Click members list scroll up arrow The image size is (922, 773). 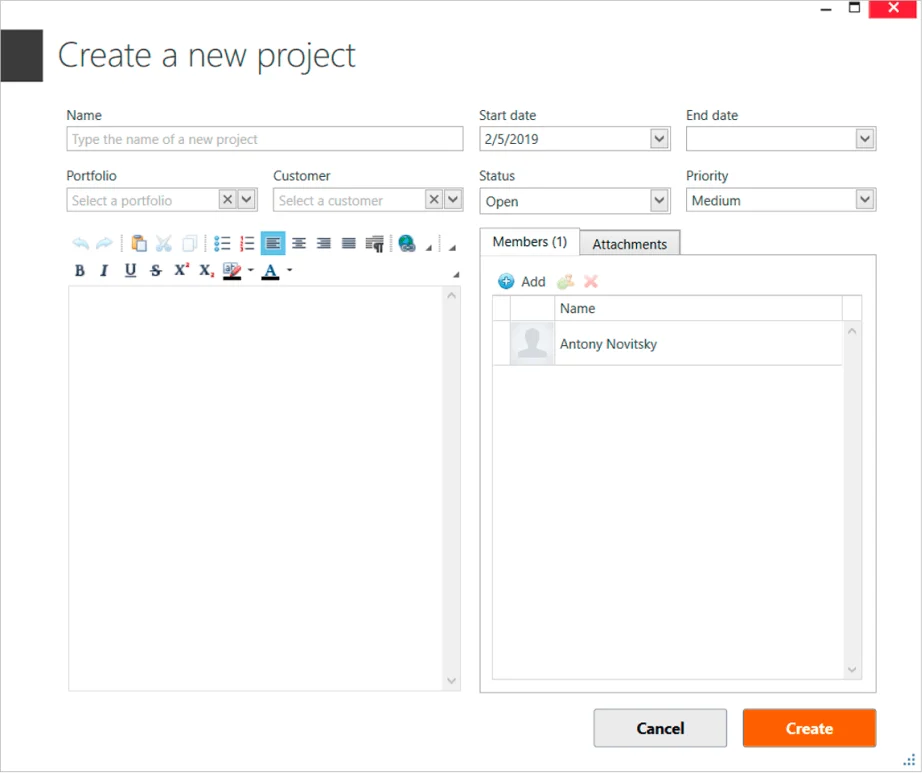point(852,332)
